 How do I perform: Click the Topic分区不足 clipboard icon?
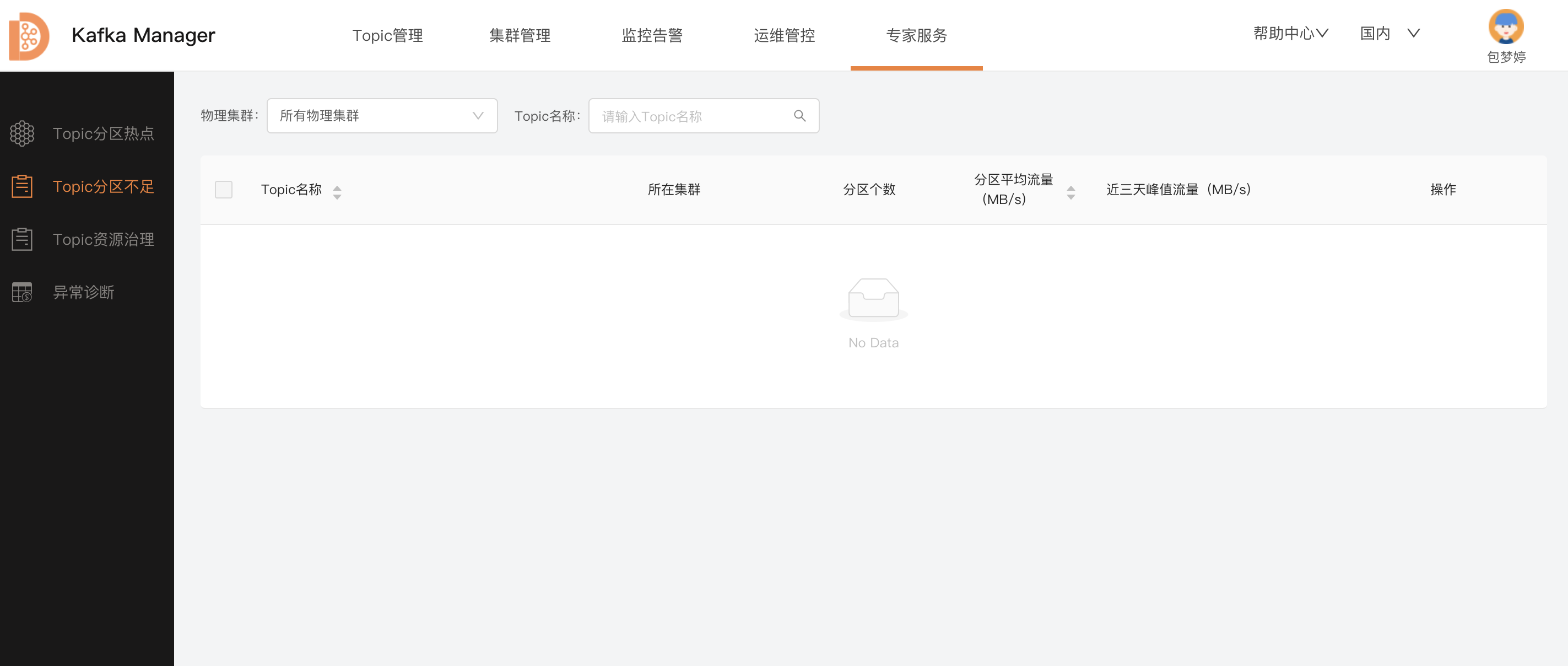[x=23, y=186]
